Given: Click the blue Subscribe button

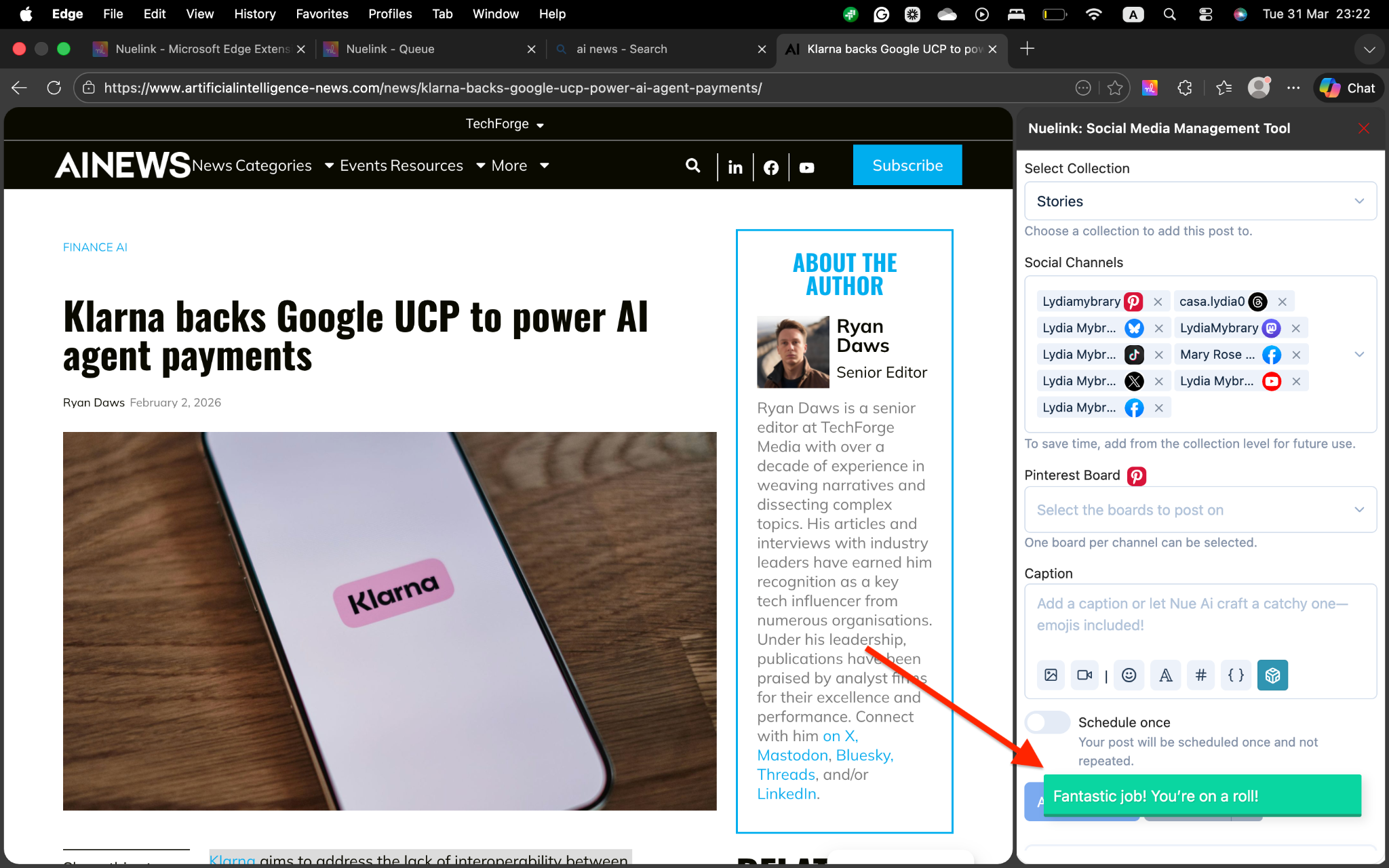Looking at the screenshot, I should pos(907,165).
